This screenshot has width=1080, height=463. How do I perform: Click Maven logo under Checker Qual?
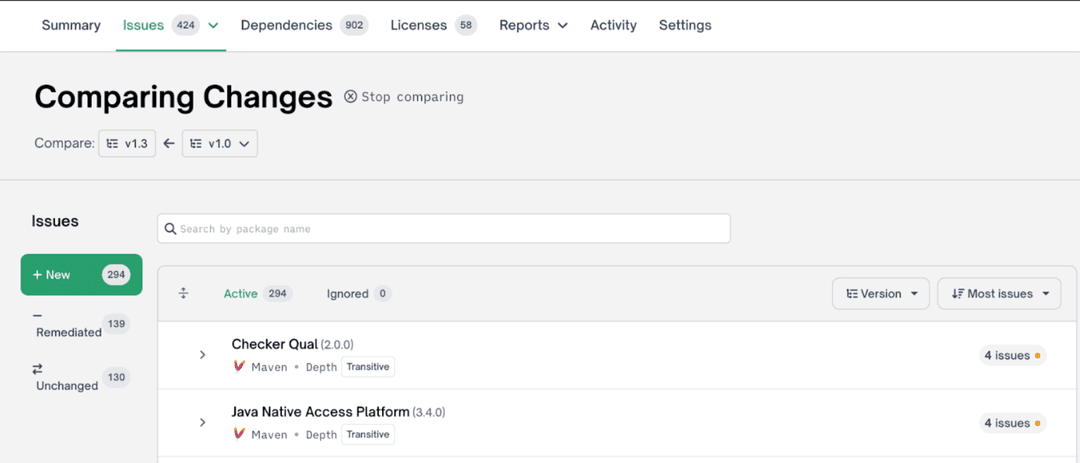pyautogui.click(x=239, y=367)
